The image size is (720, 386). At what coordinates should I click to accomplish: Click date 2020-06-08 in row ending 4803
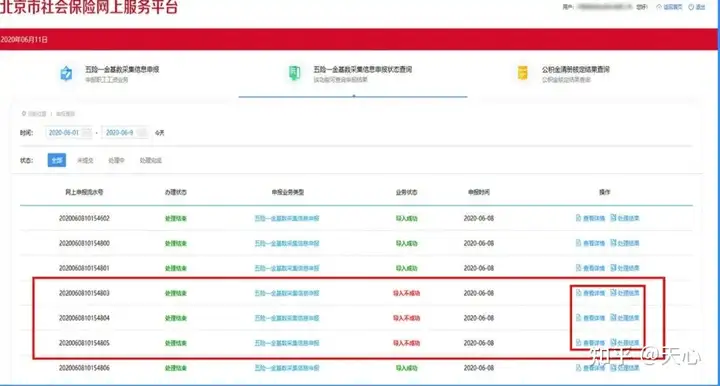(478, 293)
